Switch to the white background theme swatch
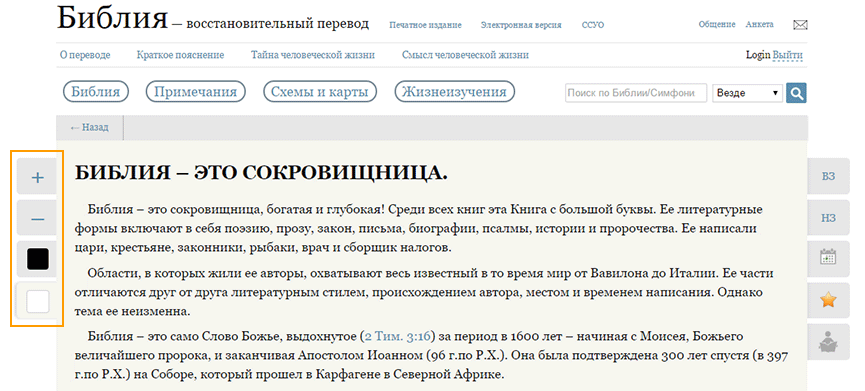The image size is (865, 391). [x=38, y=301]
